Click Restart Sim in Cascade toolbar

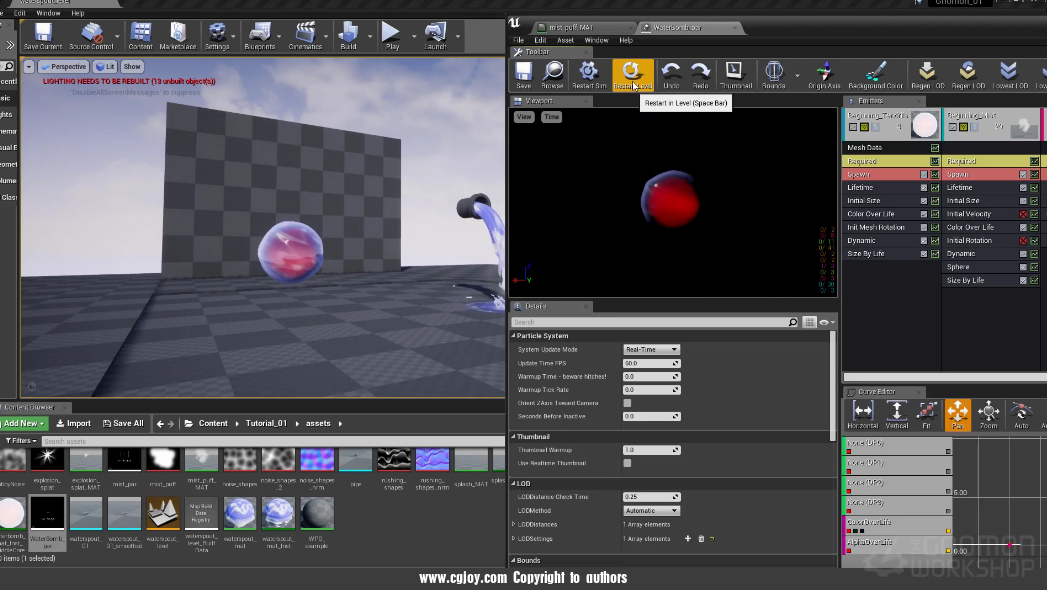click(x=589, y=73)
